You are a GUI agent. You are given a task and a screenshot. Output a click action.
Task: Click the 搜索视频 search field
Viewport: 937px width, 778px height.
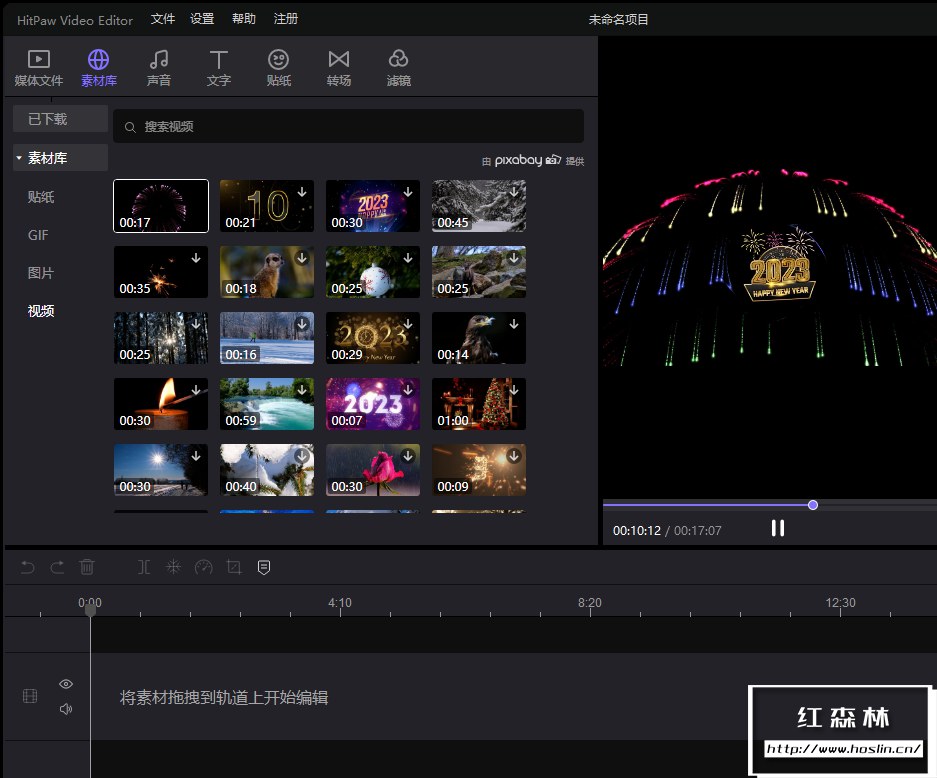click(x=348, y=127)
